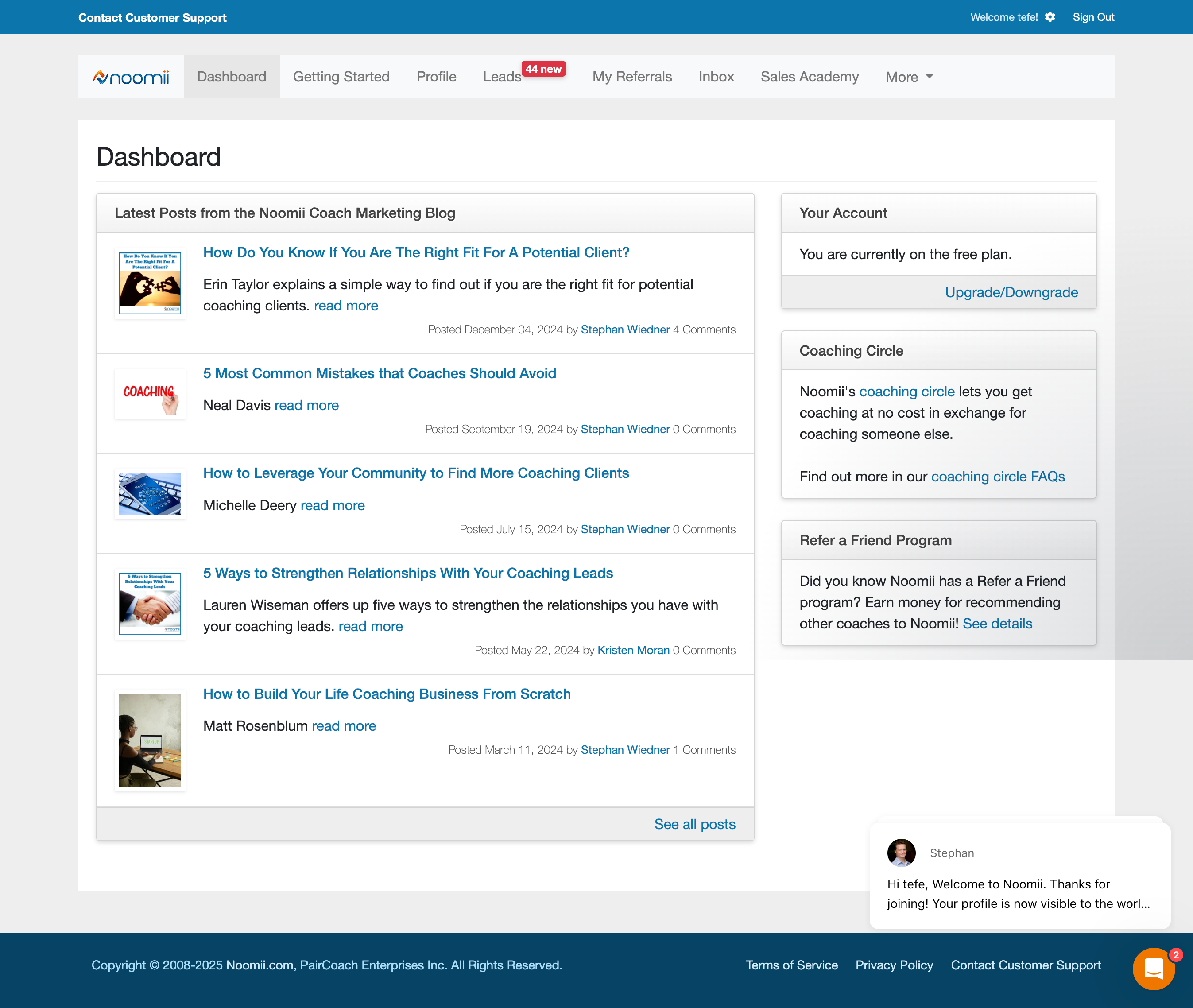Click coaching circle link
This screenshot has width=1193, height=1008.
[907, 392]
